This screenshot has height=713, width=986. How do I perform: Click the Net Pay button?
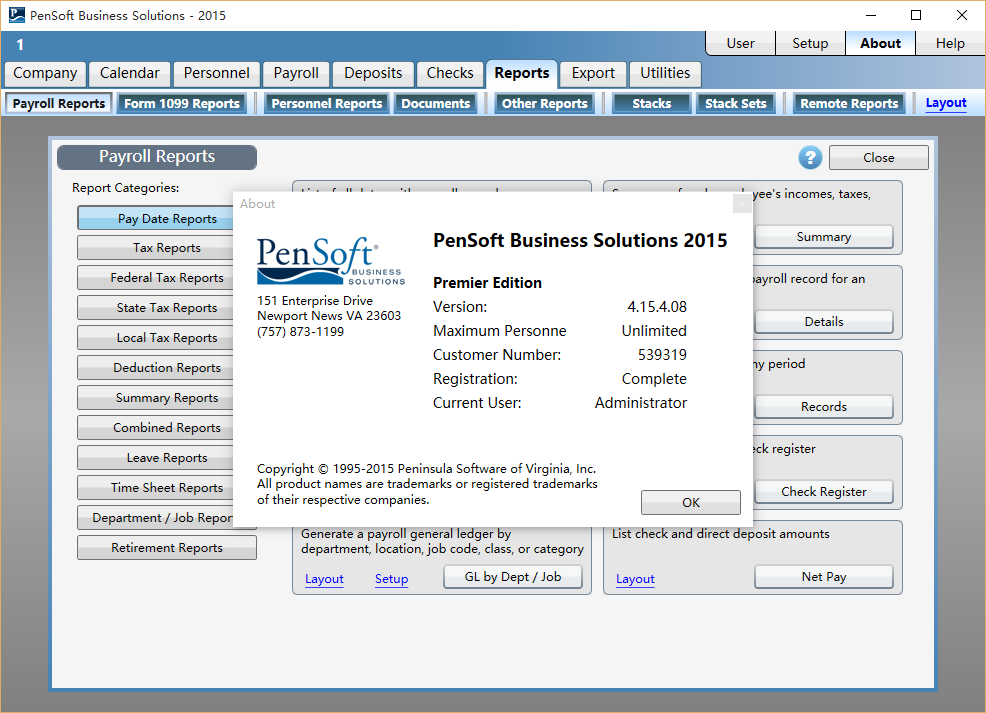(x=823, y=576)
